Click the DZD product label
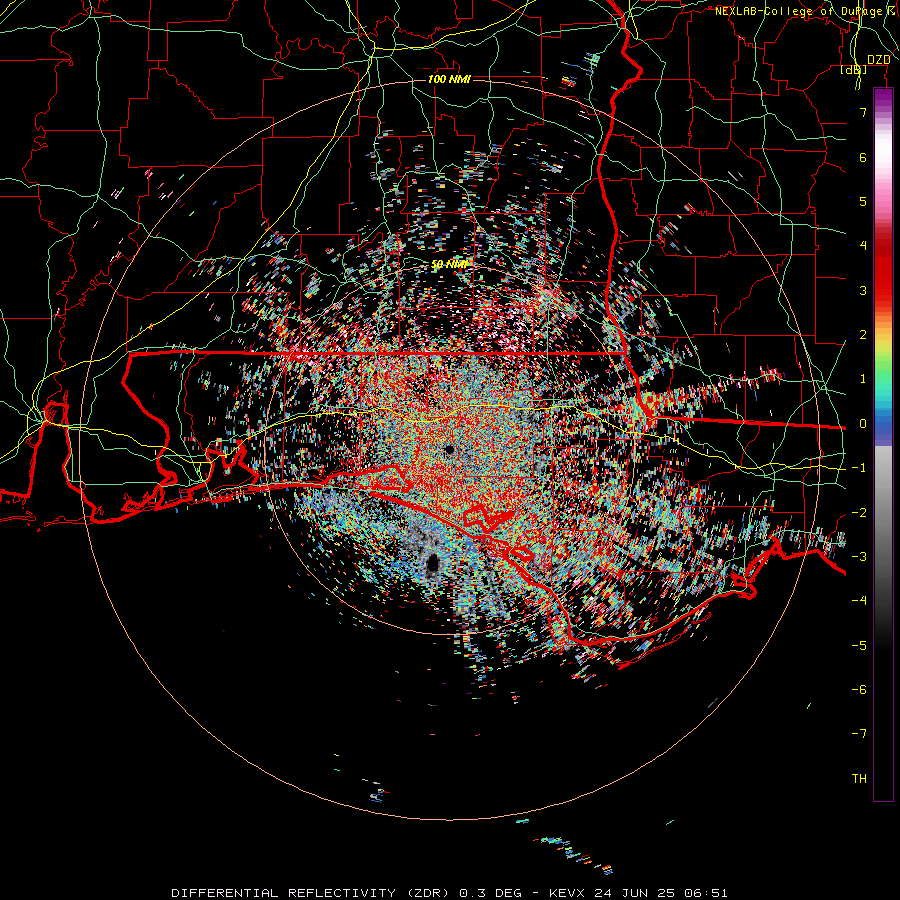 click(x=879, y=60)
